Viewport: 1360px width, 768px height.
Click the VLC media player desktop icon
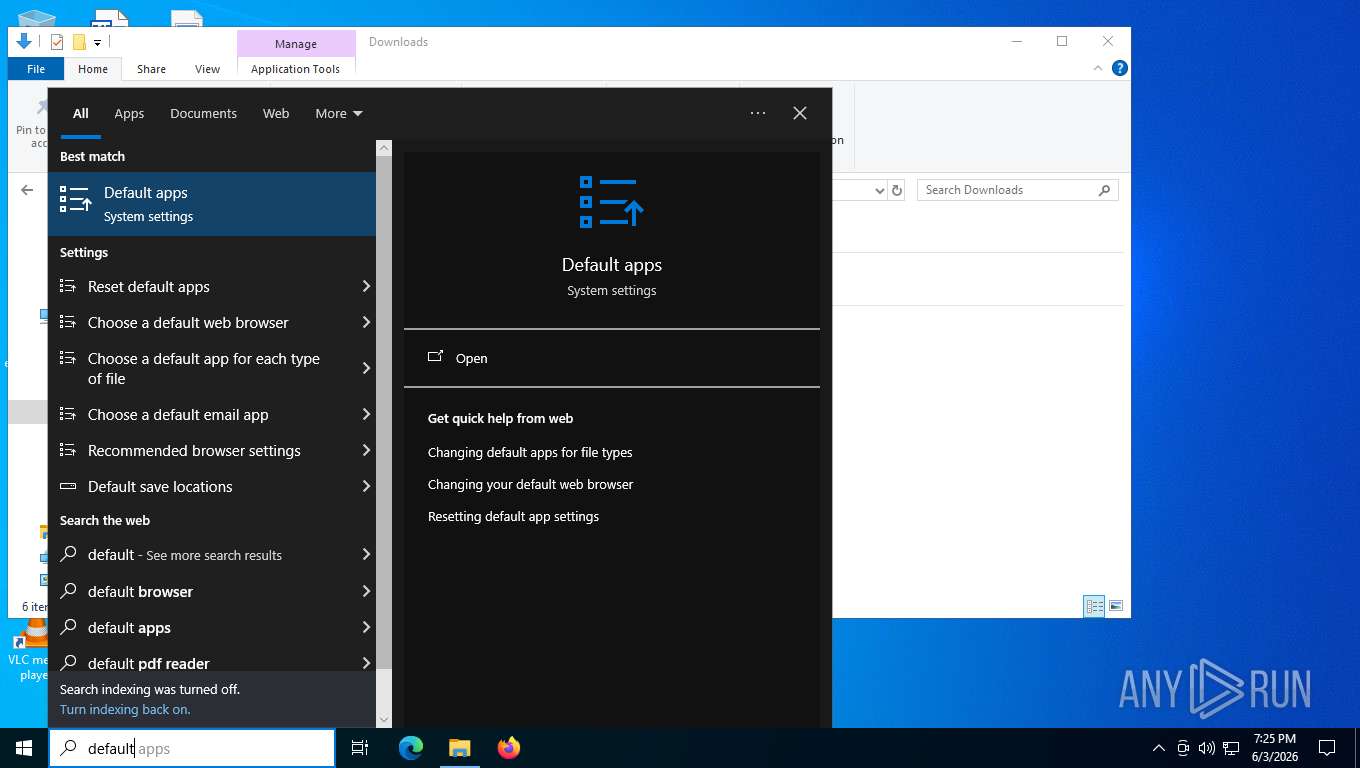tap(30, 650)
